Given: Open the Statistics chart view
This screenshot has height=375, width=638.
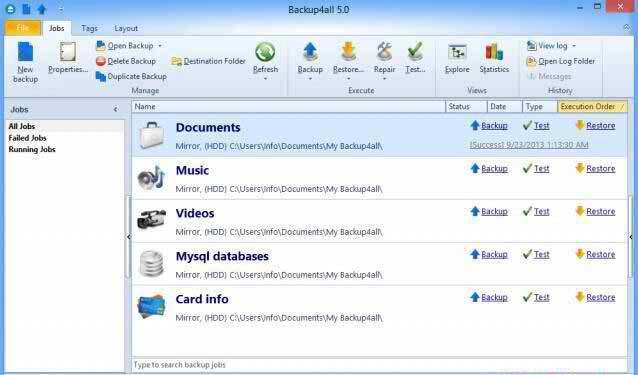Looking at the screenshot, I should pos(494,58).
